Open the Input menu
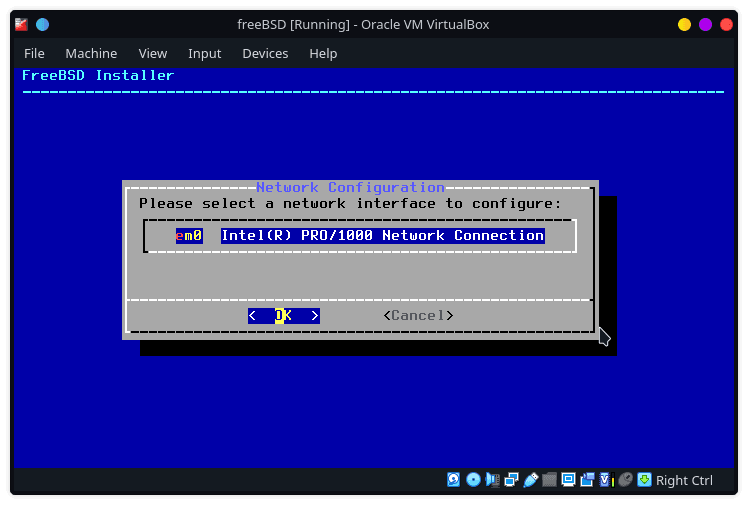Image resolution: width=748 pixels, height=505 pixels. 204,53
